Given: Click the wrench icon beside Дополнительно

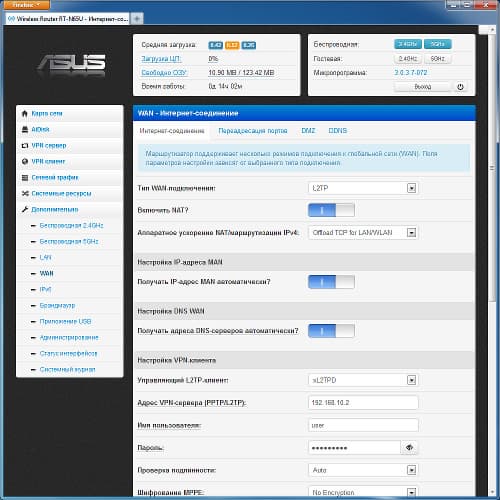Looking at the screenshot, I should pos(24,210).
